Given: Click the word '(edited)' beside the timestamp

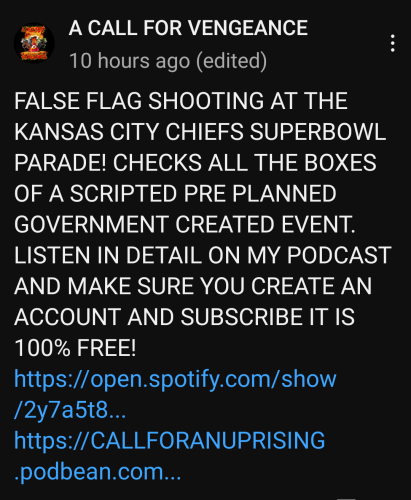Looking at the screenshot, I should coord(232,61).
